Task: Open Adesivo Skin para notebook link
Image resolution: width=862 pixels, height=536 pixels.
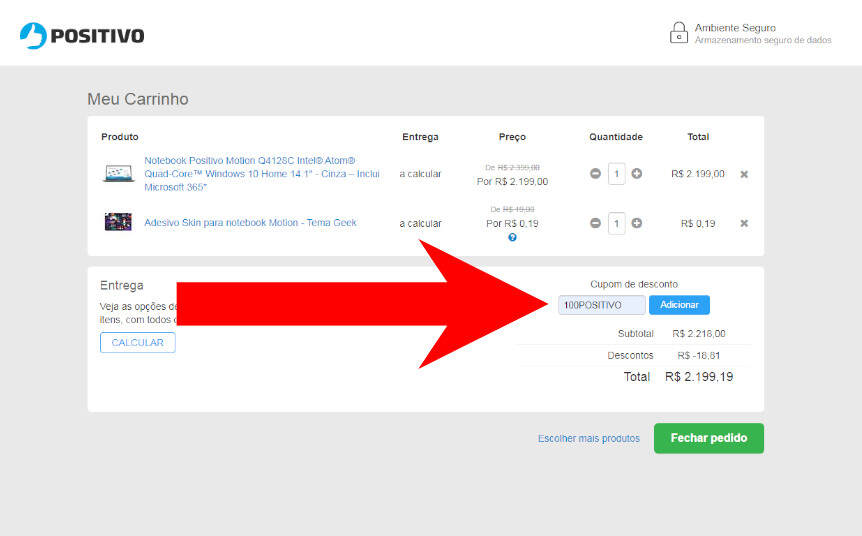Action: (250, 223)
